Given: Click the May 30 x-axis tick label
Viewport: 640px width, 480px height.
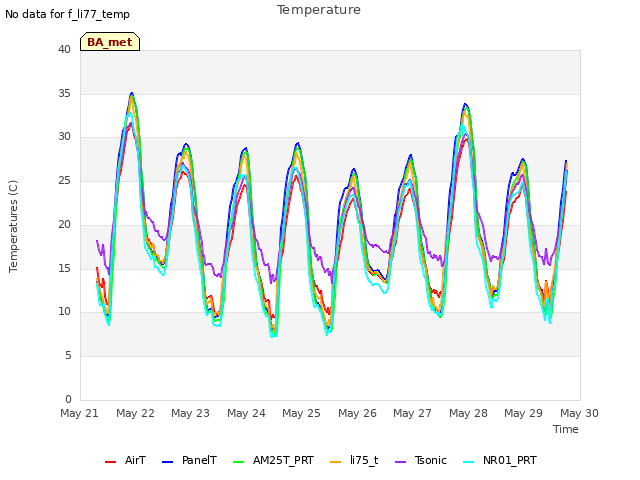Looking at the screenshot, I should click(x=579, y=413).
